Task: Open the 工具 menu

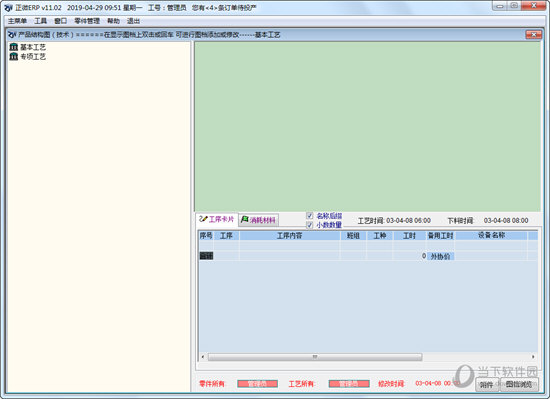Action: 40,21
